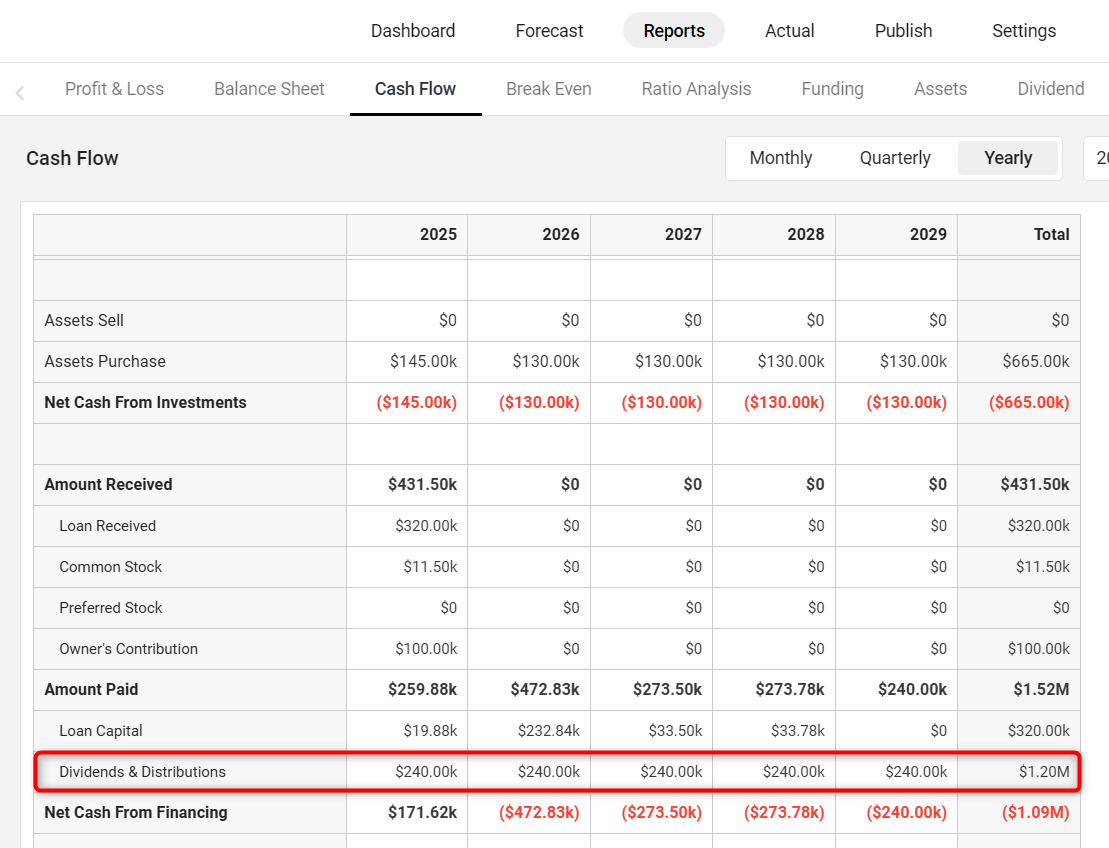The image size is (1109, 848).
Task: Navigate to the Actual section
Action: pyautogui.click(x=789, y=31)
